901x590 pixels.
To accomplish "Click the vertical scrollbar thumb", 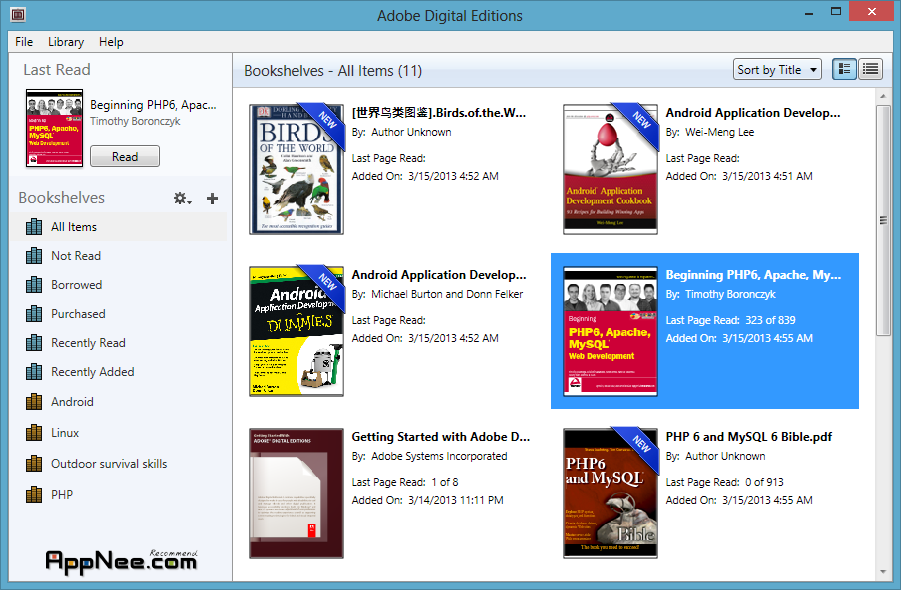I will tap(883, 220).
